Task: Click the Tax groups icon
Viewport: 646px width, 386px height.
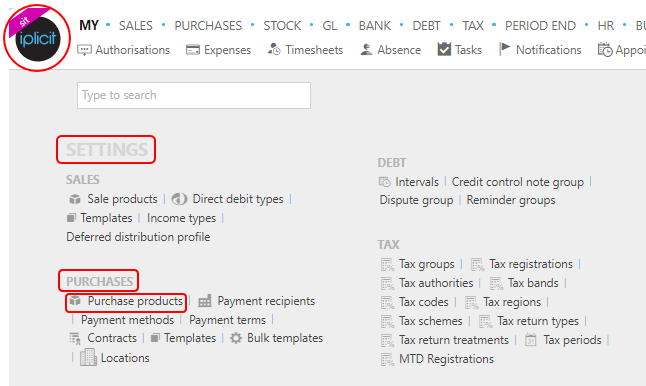Action: click(387, 264)
